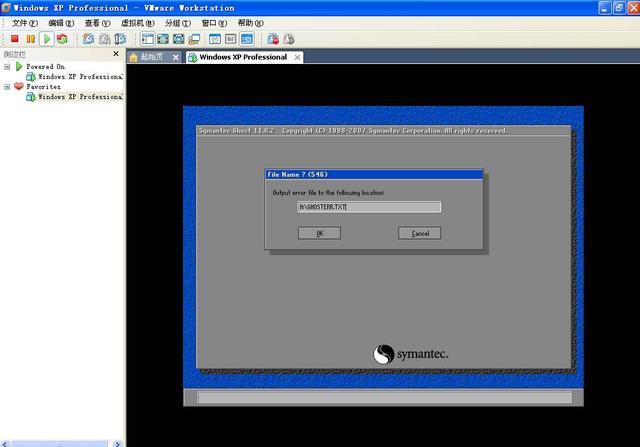640x447 pixels.
Task: Collapse the Favorites tree group
Action: tap(7, 87)
